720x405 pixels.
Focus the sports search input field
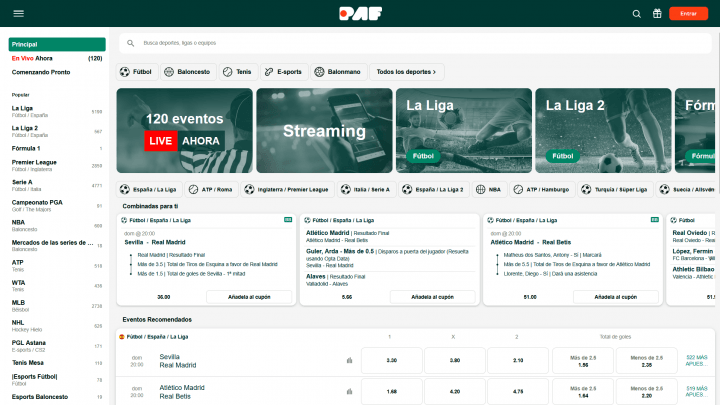415,43
